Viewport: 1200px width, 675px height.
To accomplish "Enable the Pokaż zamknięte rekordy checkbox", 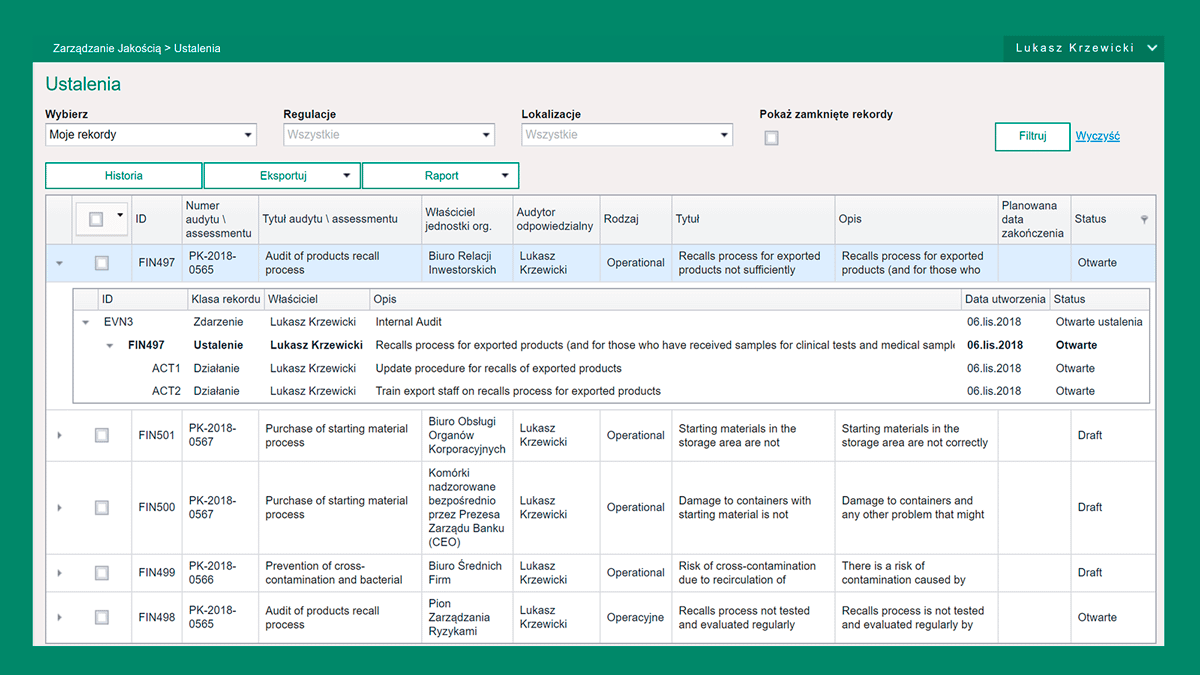I will point(771,138).
